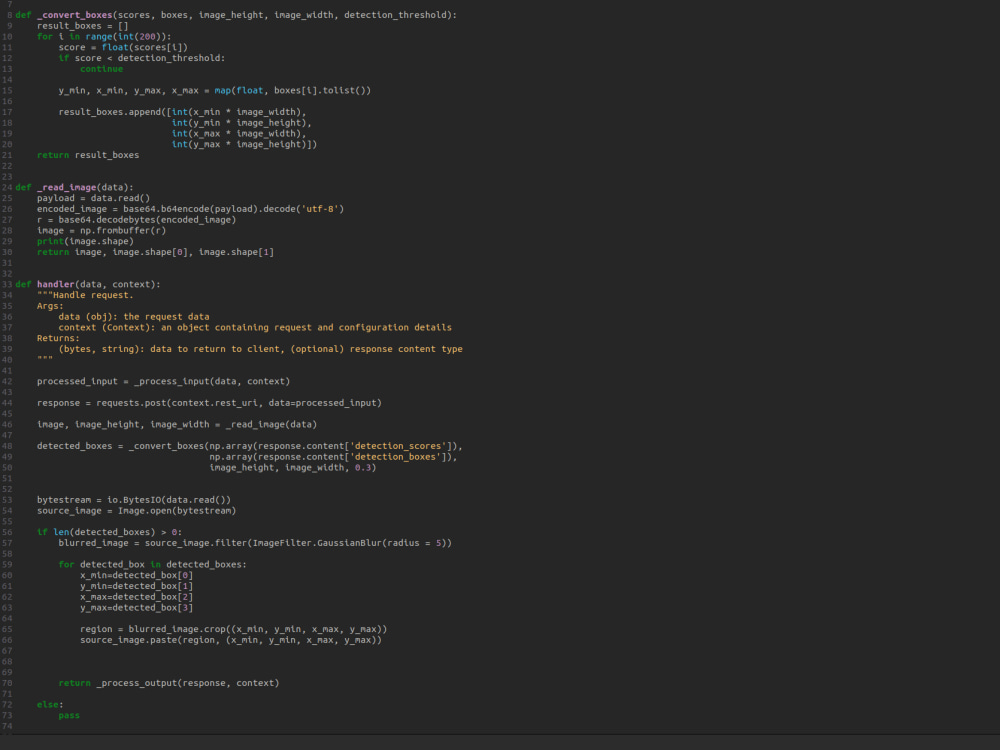Click the source_image.paste line
1000x750 pixels.
click(231, 640)
